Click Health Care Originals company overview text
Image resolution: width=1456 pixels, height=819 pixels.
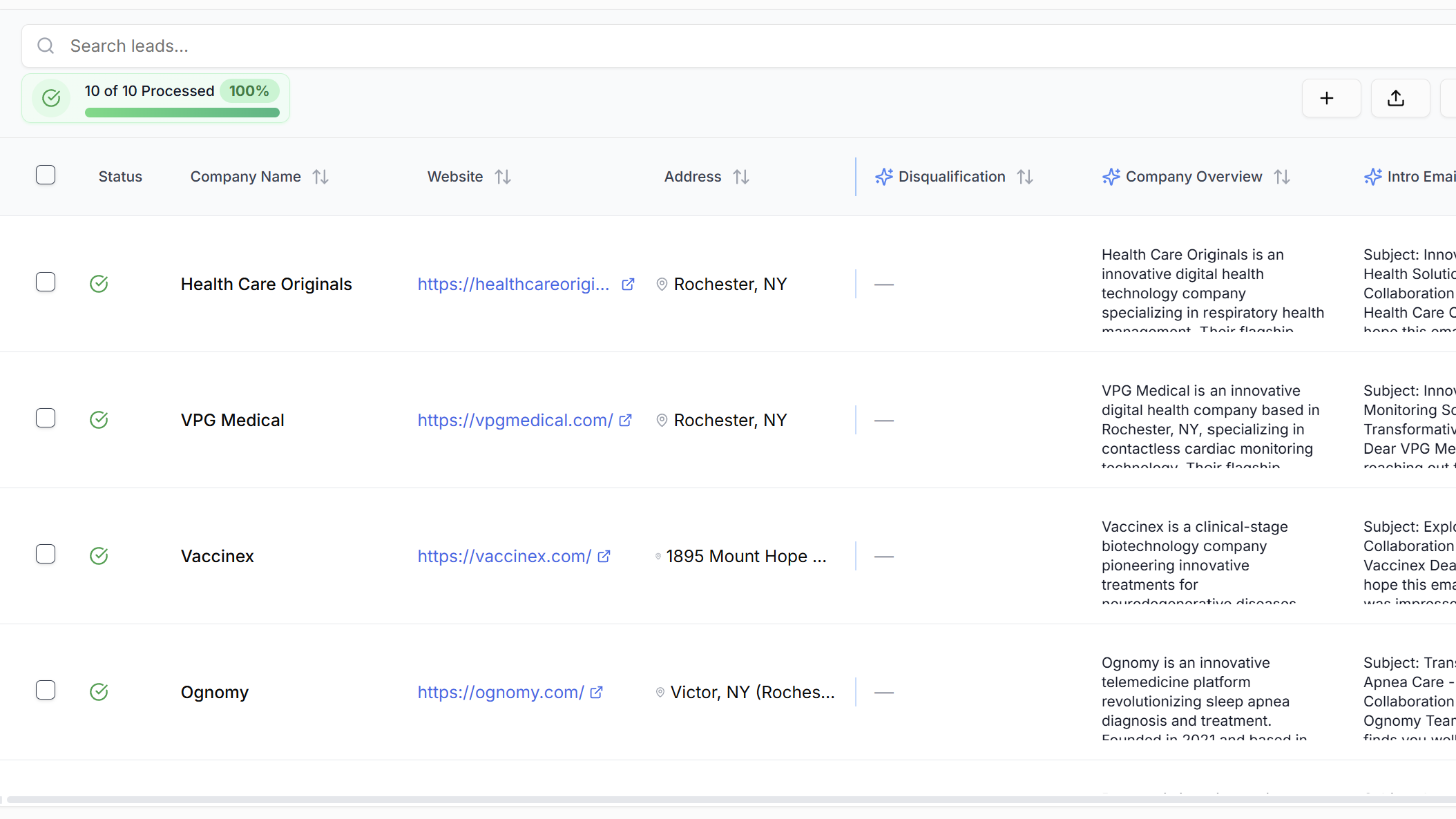pyautogui.click(x=1213, y=289)
